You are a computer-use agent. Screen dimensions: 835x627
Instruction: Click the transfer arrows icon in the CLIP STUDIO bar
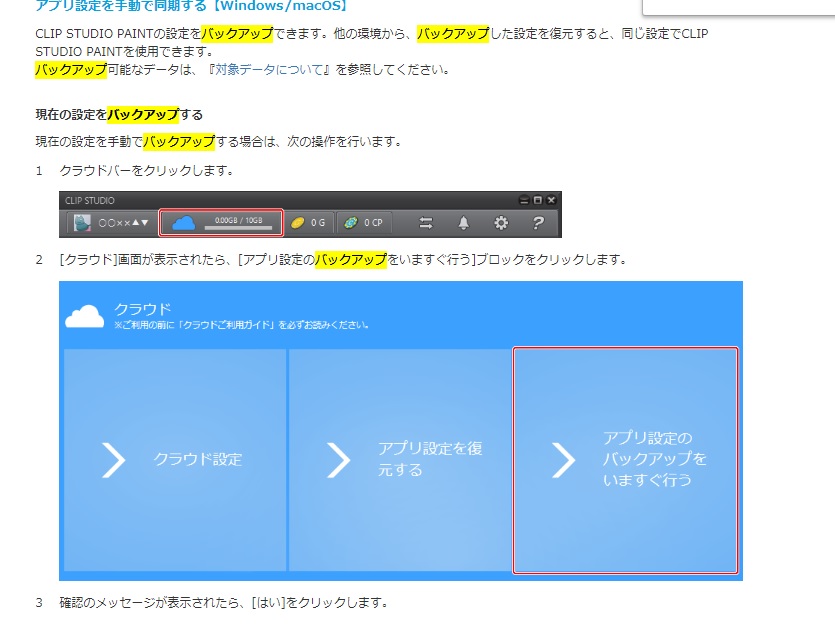pyautogui.click(x=426, y=223)
